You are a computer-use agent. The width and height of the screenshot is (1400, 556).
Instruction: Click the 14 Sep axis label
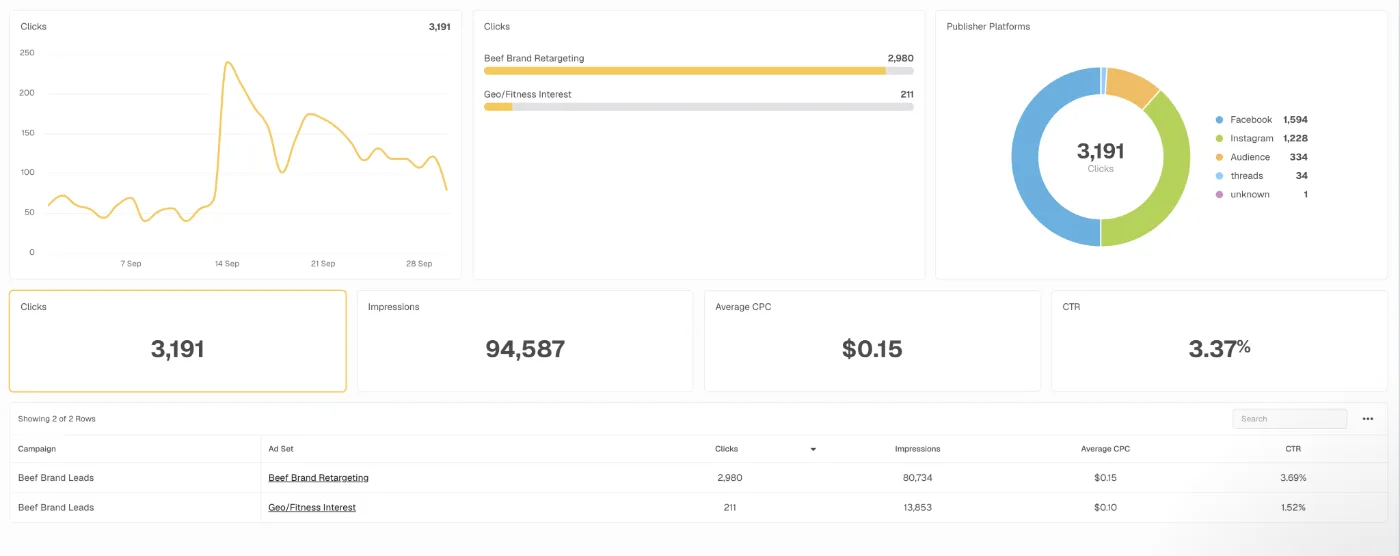point(226,264)
